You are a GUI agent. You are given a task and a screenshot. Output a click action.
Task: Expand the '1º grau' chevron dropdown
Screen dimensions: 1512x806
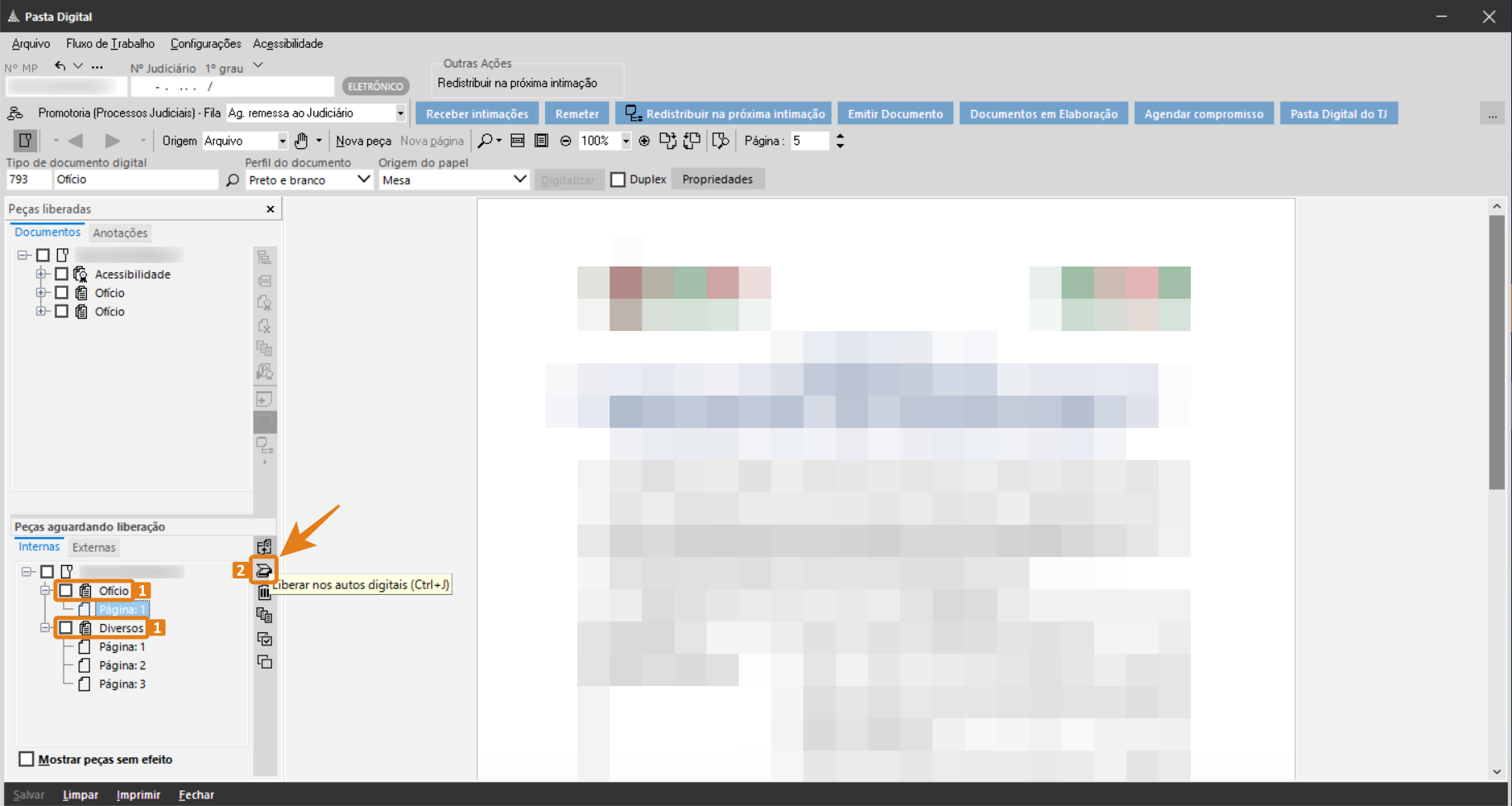coord(258,65)
